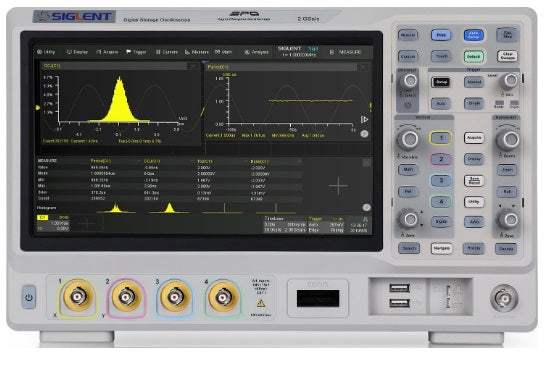Screen dimensions: 547x365
Task: Select the first yellow histogram thumbnail
Action: [x=116, y=208]
